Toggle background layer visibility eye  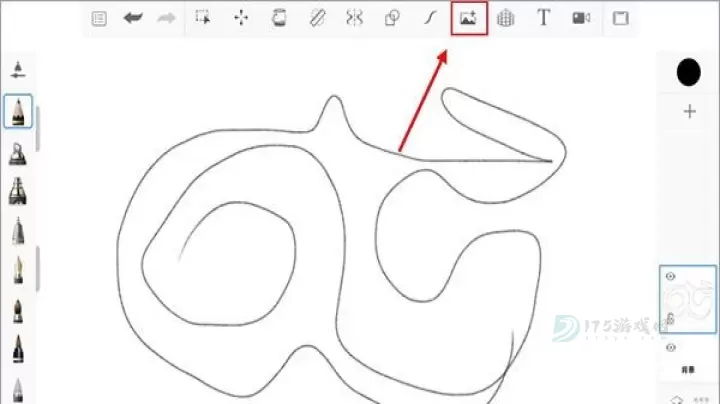pos(670,346)
